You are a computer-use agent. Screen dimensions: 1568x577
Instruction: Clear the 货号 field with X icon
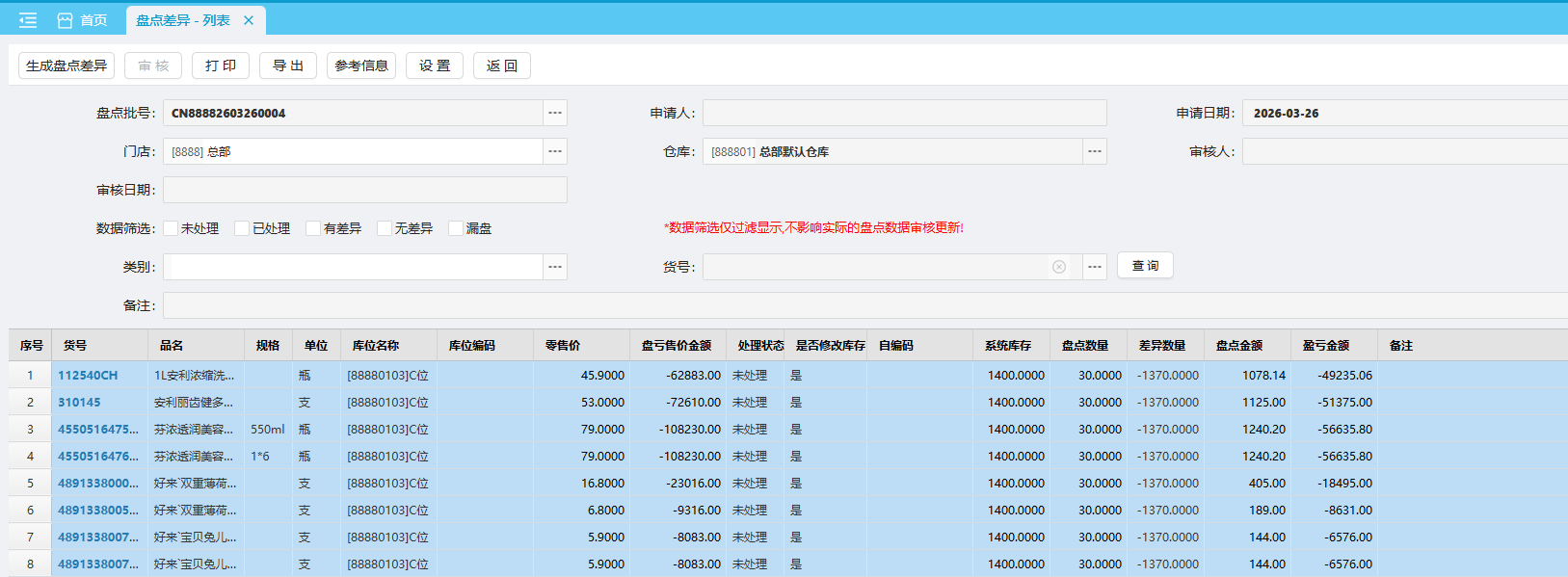[x=1059, y=267]
